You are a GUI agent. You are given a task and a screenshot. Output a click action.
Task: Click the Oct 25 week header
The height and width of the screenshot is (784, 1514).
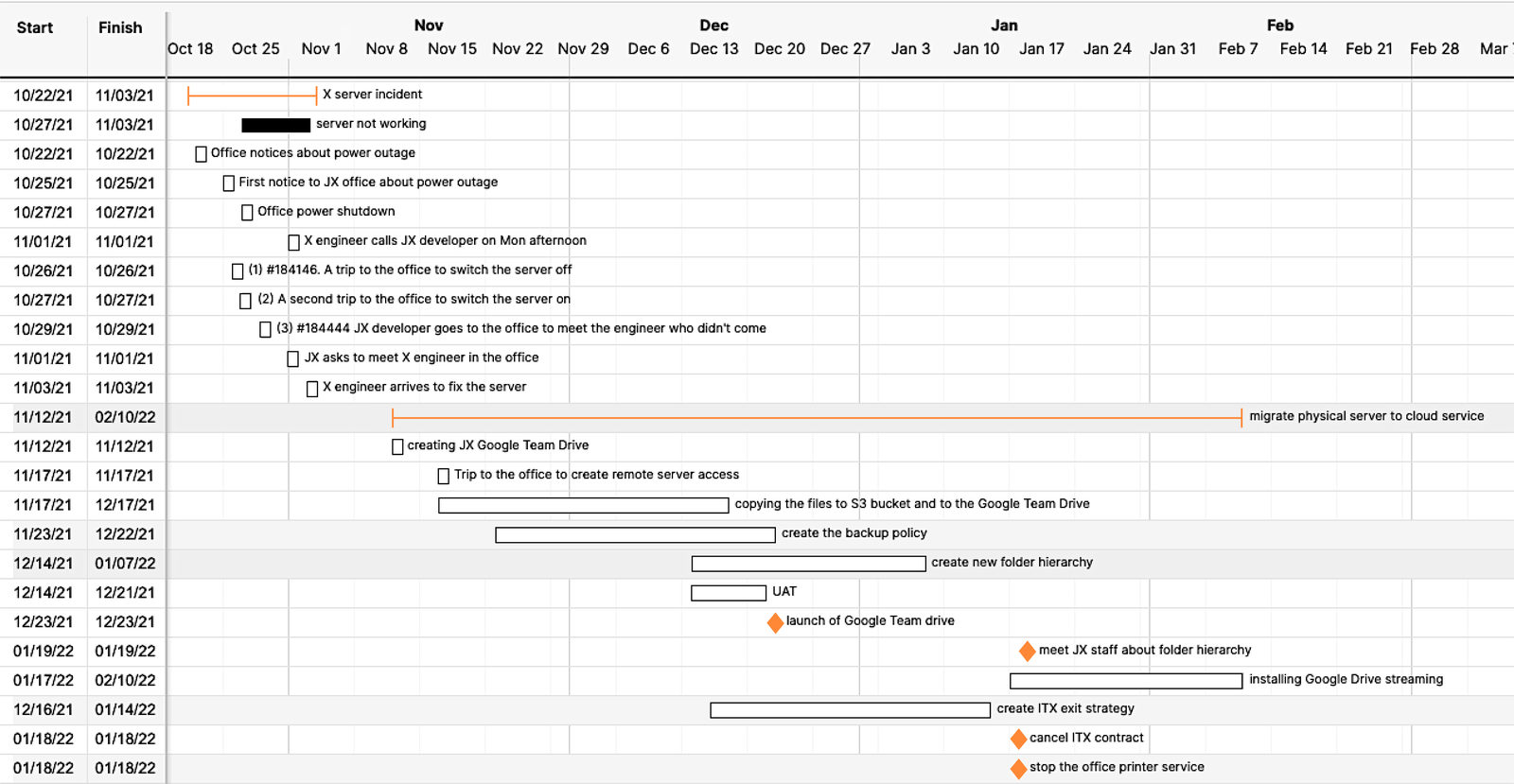coord(255,48)
